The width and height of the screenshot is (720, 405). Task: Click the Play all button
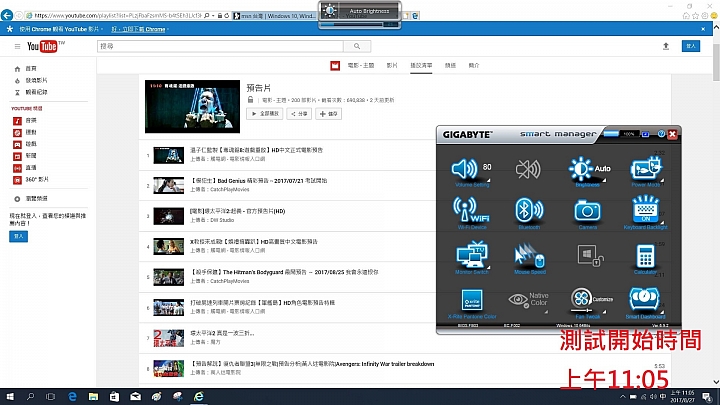[x=264, y=113]
